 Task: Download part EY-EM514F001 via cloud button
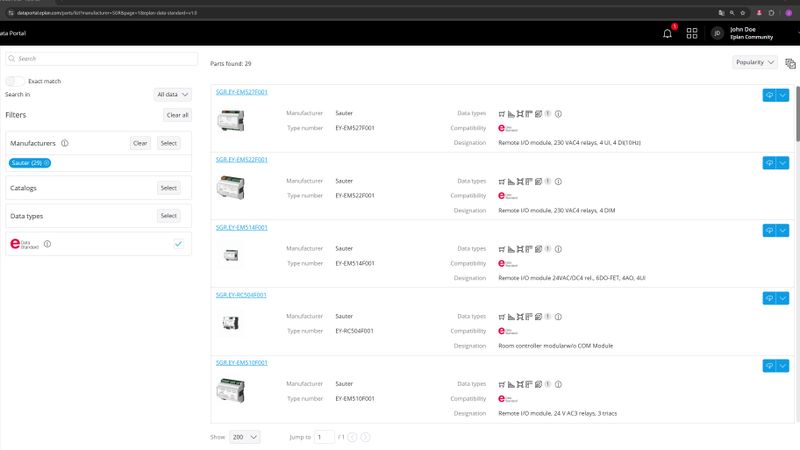(769, 231)
